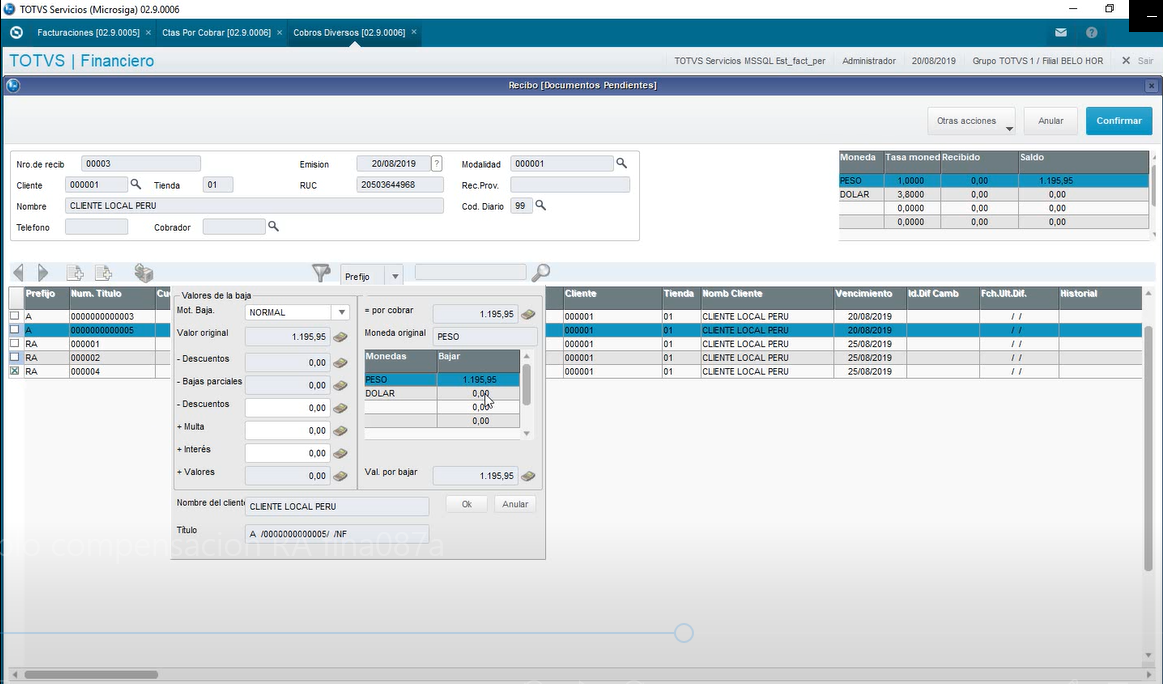This screenshot has width=1163, height=684.
Task: Go to next record arrow icon
Action: point(43,272)
